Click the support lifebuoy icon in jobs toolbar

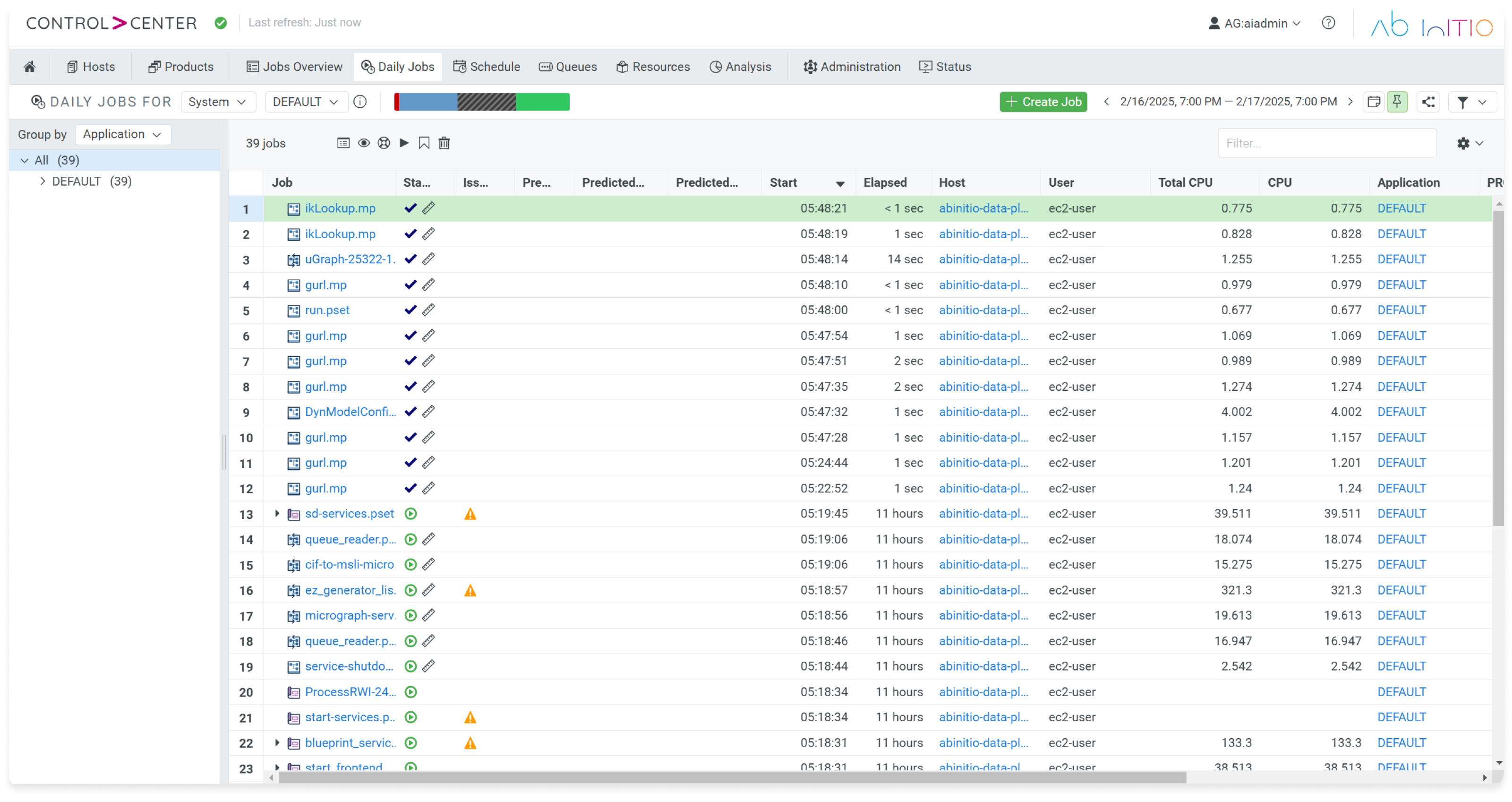pos(384,143)
